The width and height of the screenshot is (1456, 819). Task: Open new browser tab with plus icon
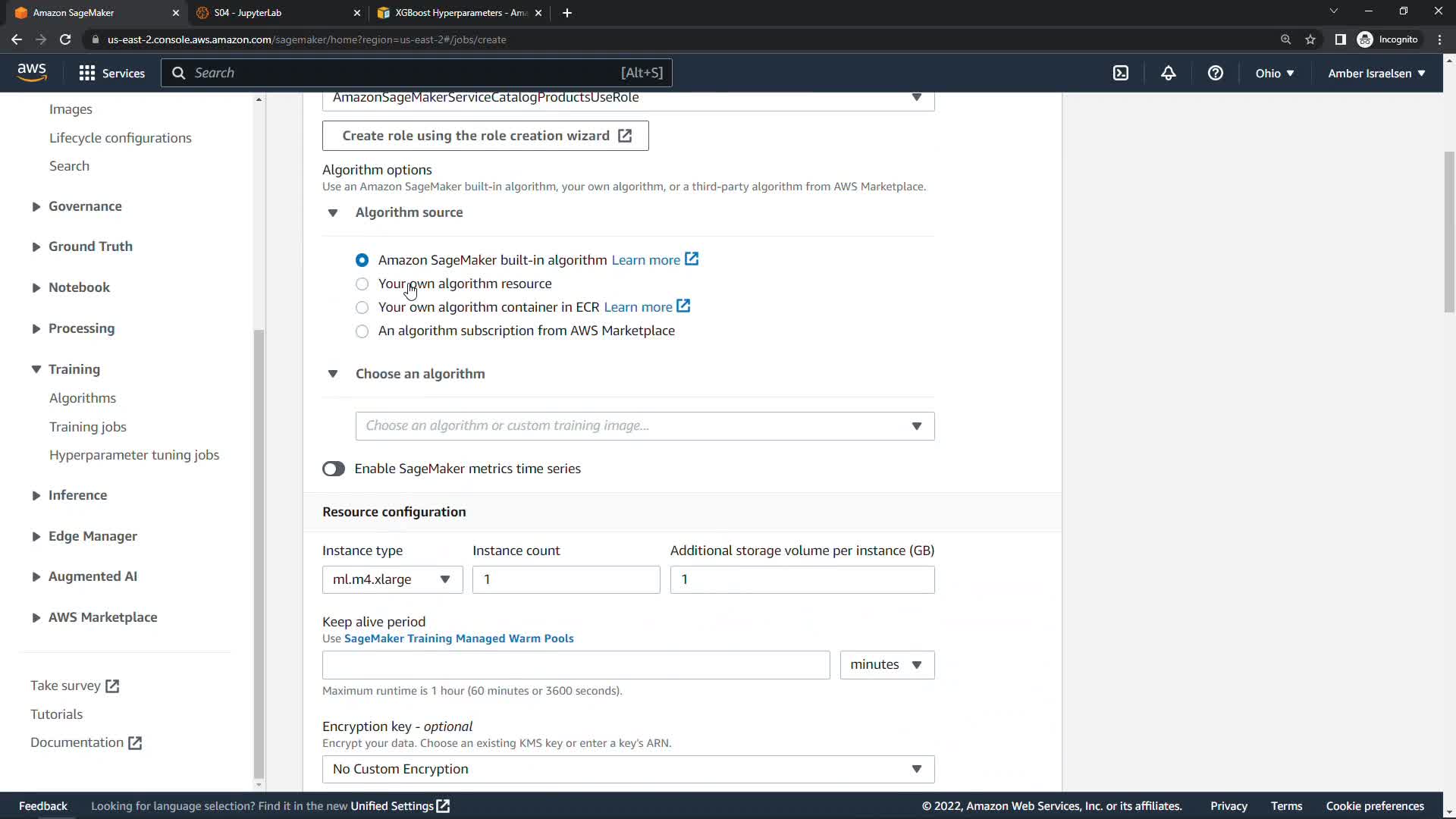pyautogui.click(x=567, y=13)
